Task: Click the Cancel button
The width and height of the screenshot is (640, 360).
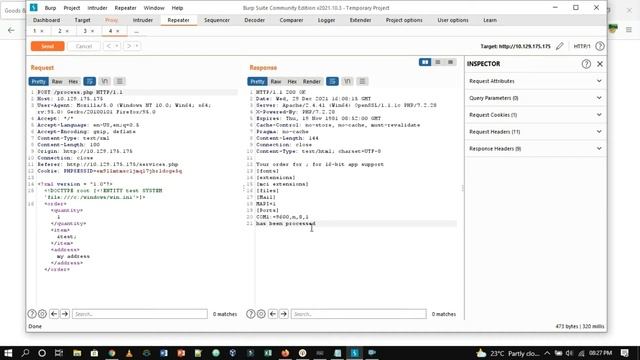Action: click(84, 46)
